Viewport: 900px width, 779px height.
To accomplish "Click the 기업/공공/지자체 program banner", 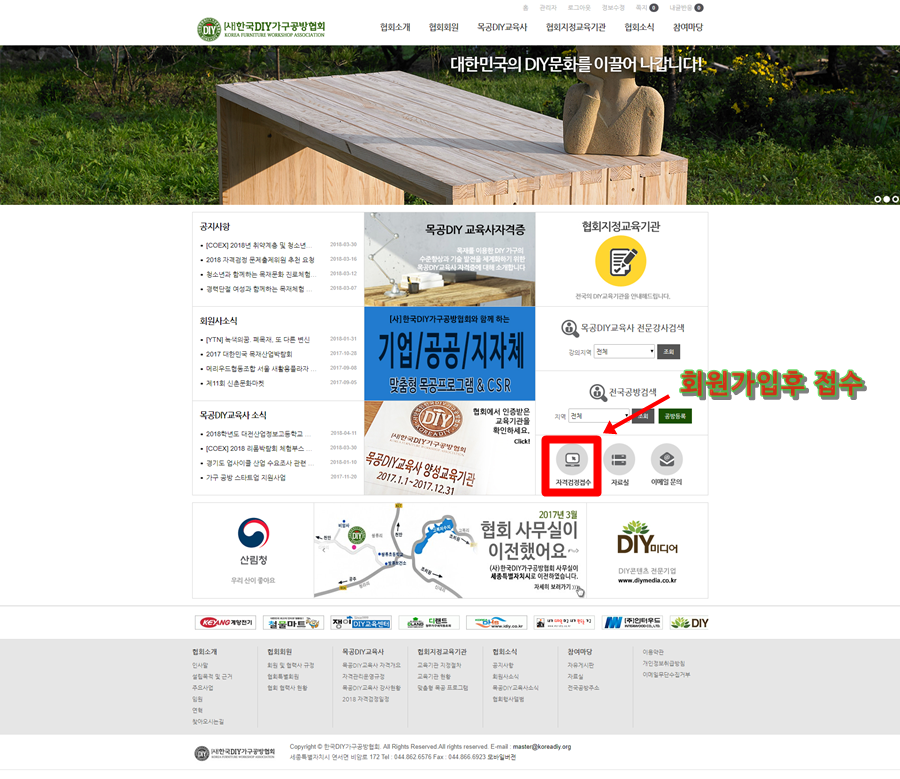I will (x=449, y=355).
